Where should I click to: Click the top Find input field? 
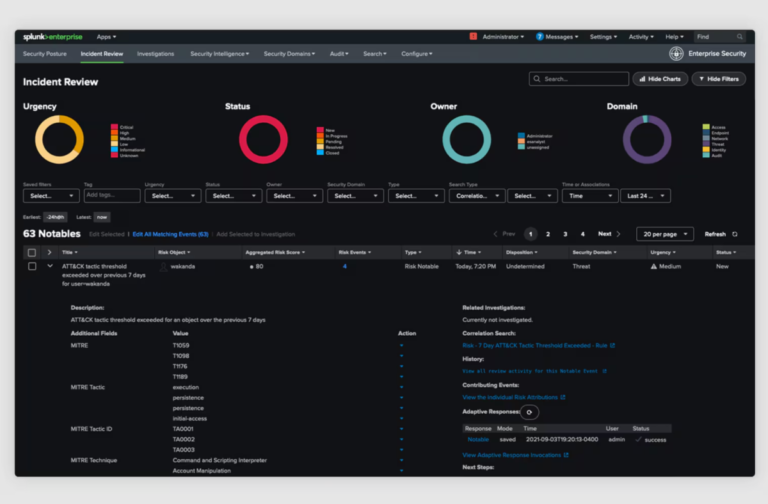click(720, 37)
